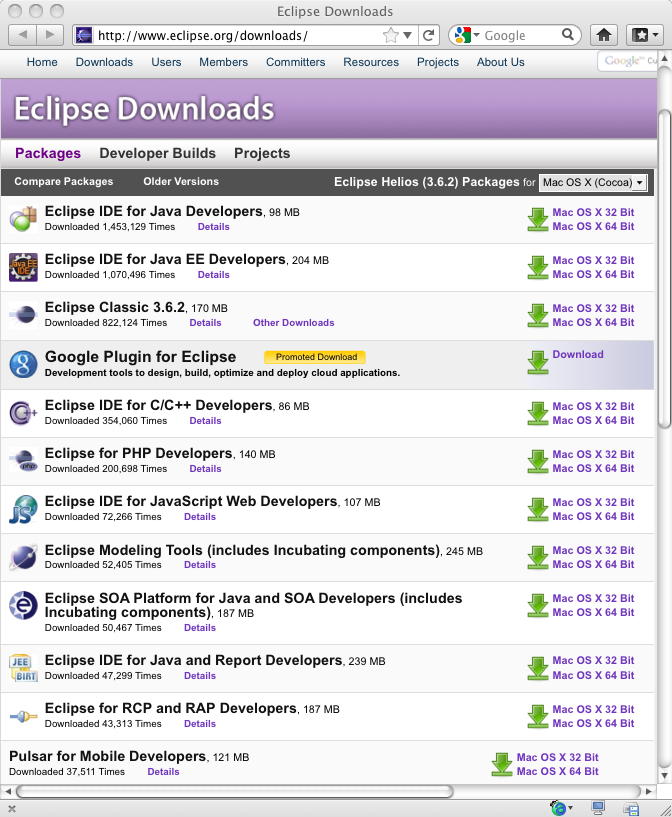Click the Java EE IDE package icon
This screenshot has height=817, width=672.
(x=23, y=267)
